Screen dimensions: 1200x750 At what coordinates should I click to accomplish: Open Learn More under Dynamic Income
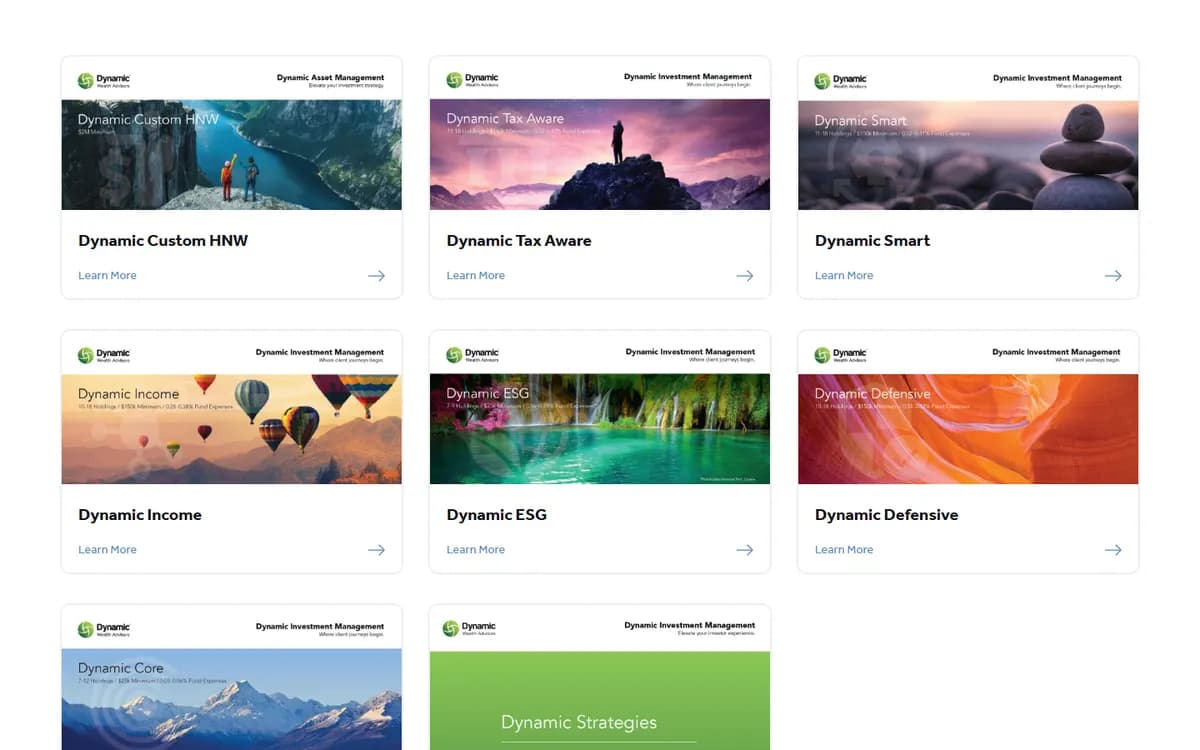point(107,550)
